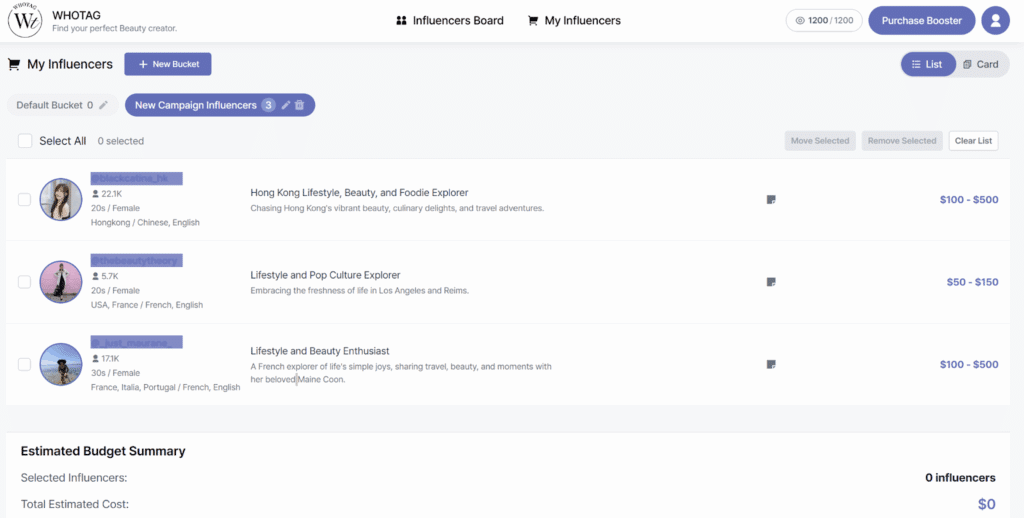Select checkbox for France-based Beauty Enthusiast influencer
This screenshot has width=1024, height=518.
click(x=24, y=365)
